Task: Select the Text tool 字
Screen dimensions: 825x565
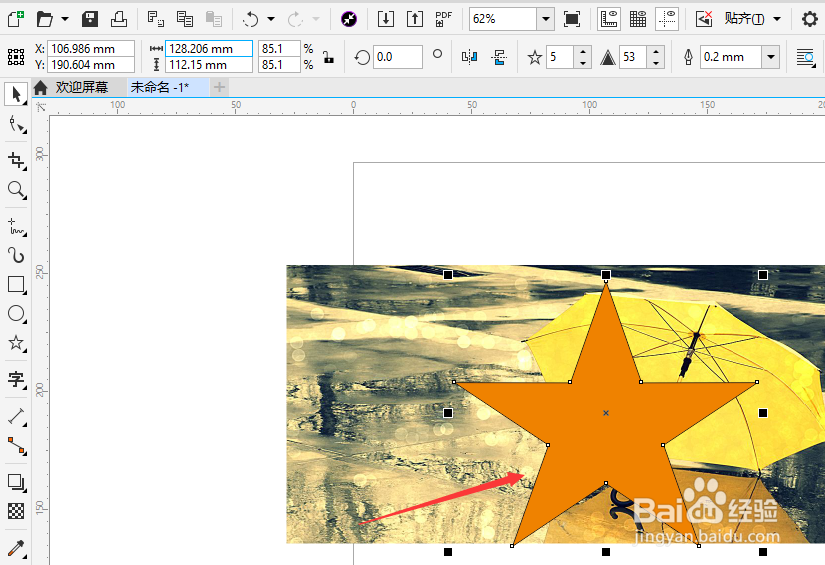Action: pyautogui.click(x=16, y=379)
